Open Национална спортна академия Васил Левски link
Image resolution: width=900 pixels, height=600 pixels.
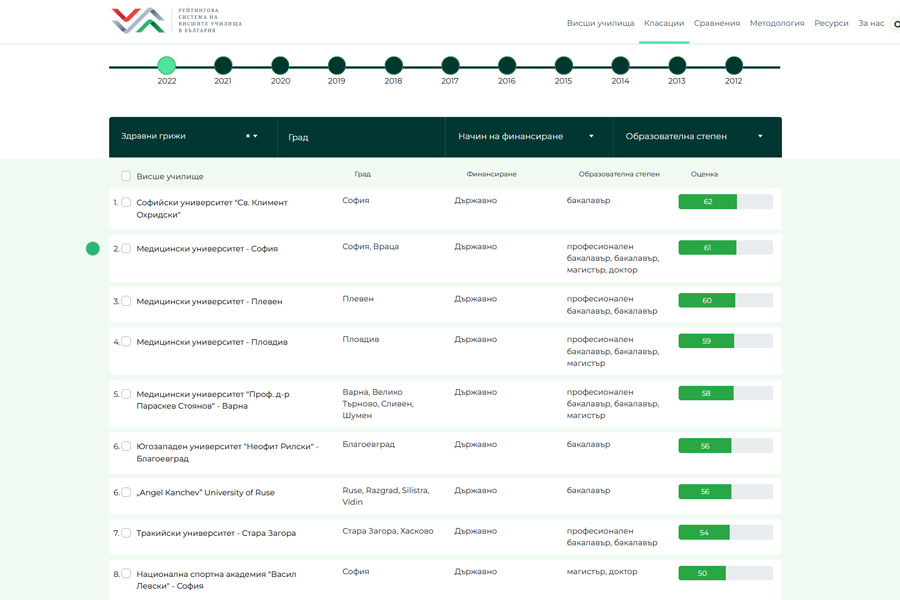point(216,580)
